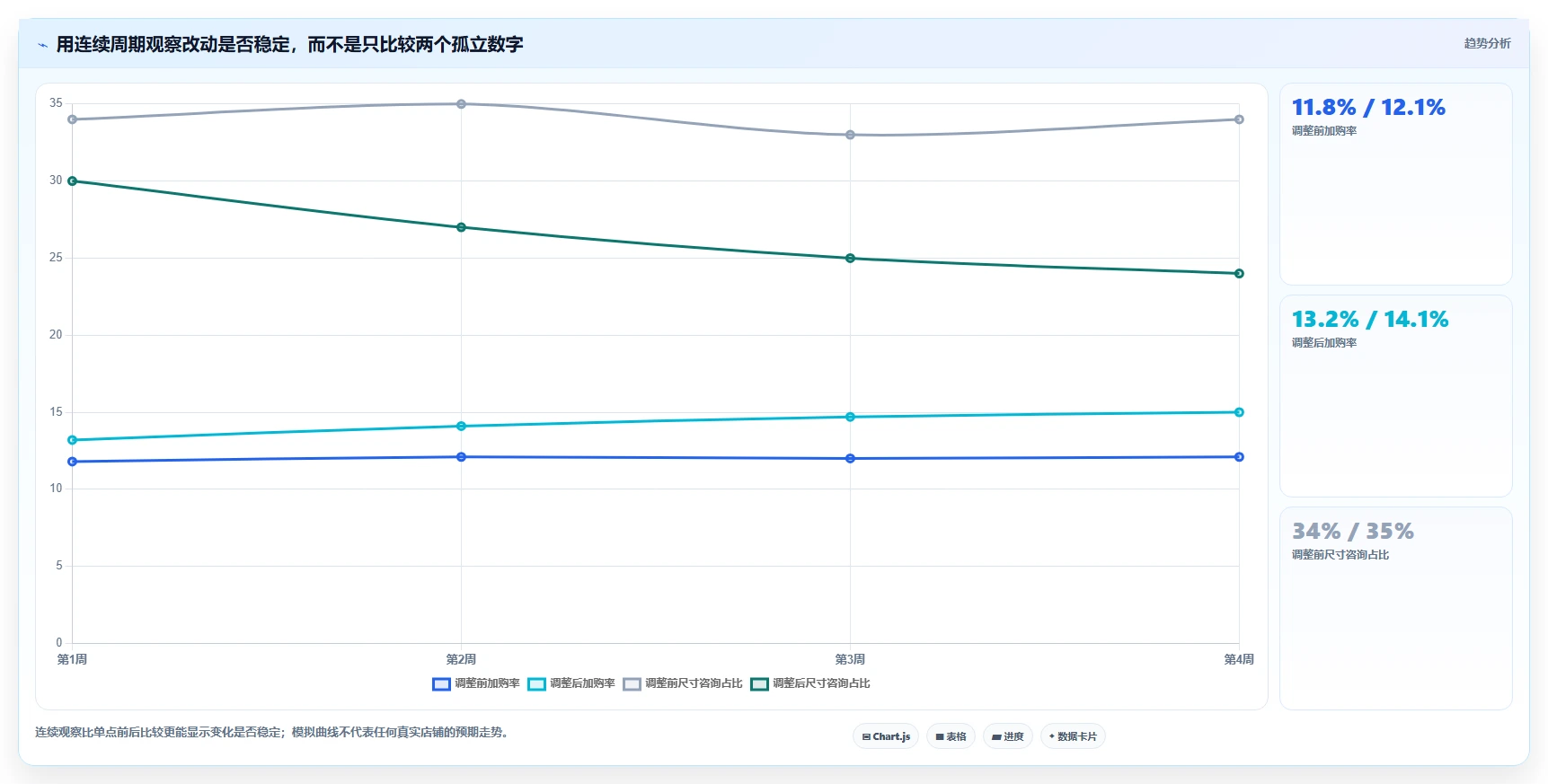Screen dimensions: 1548x784
Task: Toggle 调整后尺寸咨询占比 legend swatch
Action: pyautogui.click(x=759, y=684)
